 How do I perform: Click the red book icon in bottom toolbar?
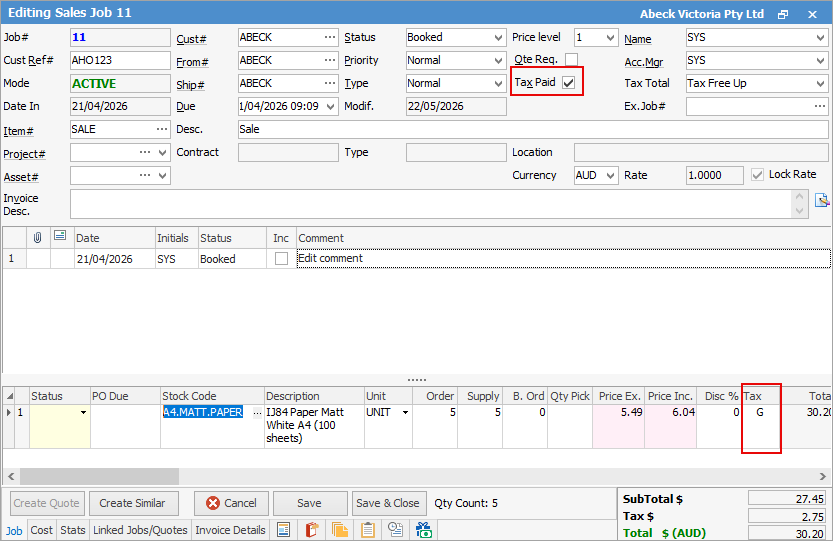coord(311,530)
